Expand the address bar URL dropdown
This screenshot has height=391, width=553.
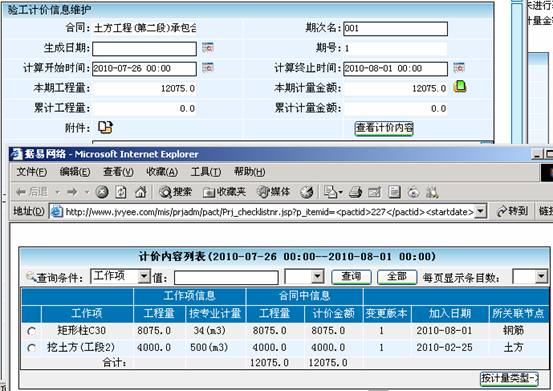point(480,212)
